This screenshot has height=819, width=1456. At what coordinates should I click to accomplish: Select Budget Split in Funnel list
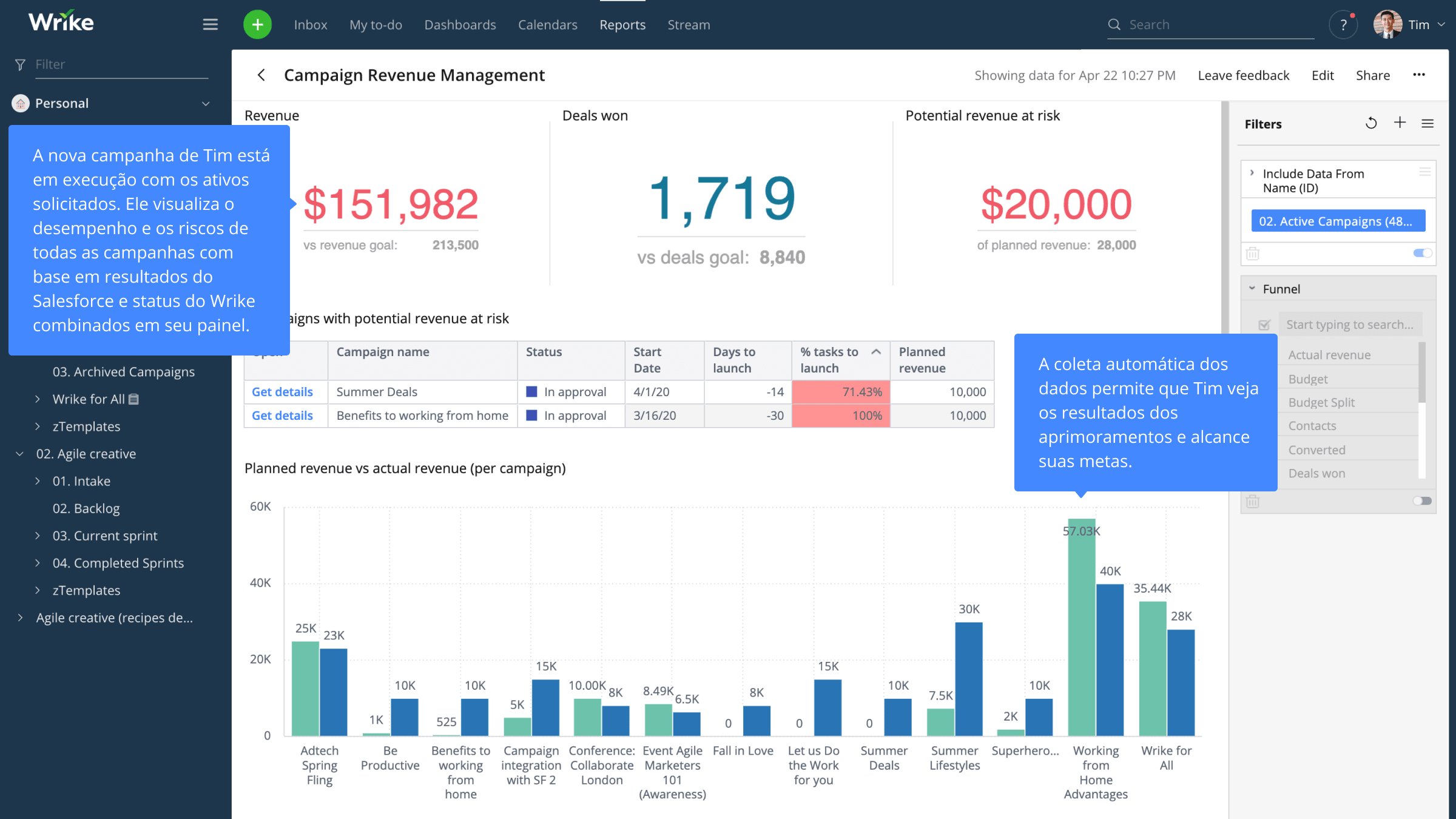point(1321,402)
